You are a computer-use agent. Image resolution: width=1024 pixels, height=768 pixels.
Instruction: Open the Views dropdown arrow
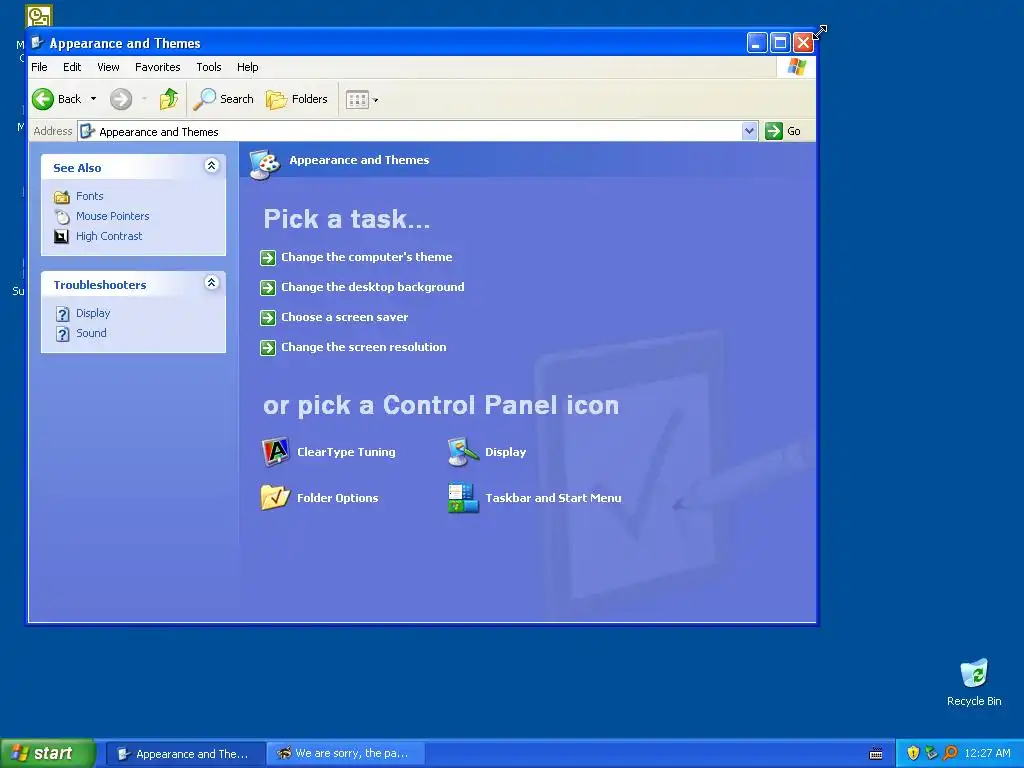pyautogui.click(x=376, y=101)
